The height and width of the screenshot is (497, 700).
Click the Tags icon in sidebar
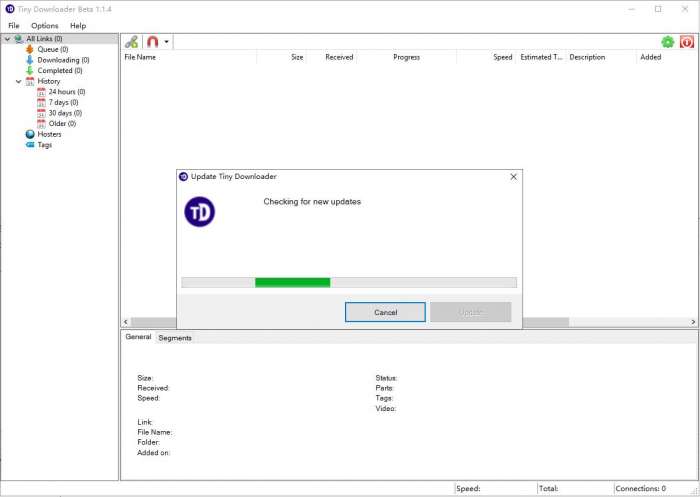[30, 145]
